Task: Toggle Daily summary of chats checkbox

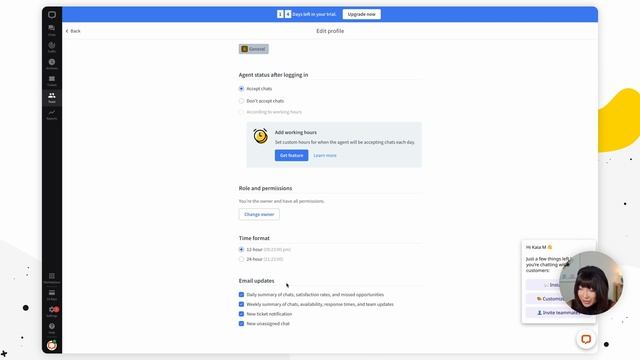Action: [x=241, y=295]
